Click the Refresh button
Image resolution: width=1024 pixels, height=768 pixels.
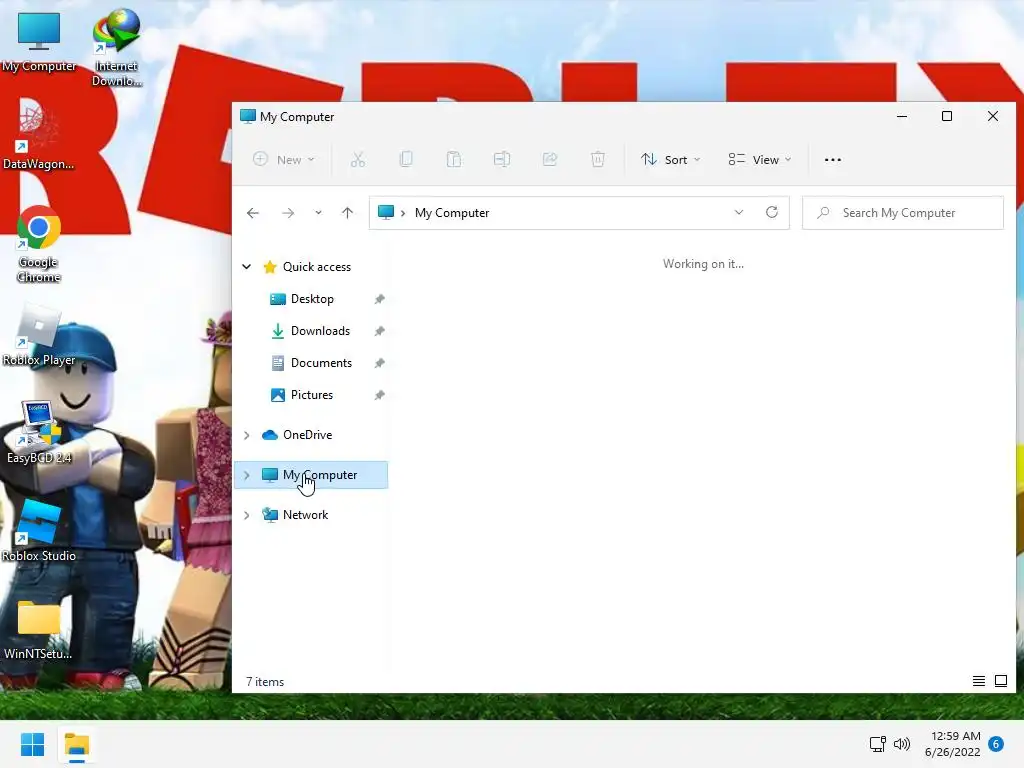pos(772,212)
